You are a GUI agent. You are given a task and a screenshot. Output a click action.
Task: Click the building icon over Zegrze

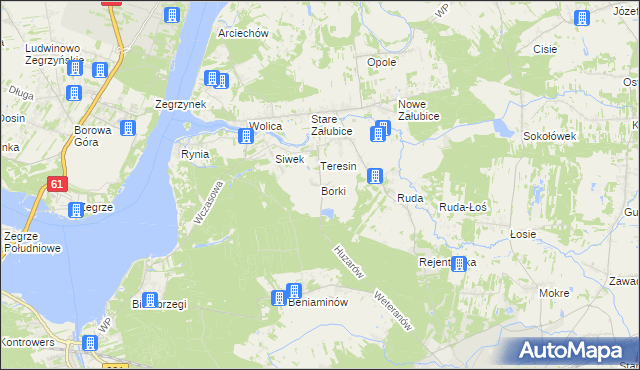pos(76,210)
